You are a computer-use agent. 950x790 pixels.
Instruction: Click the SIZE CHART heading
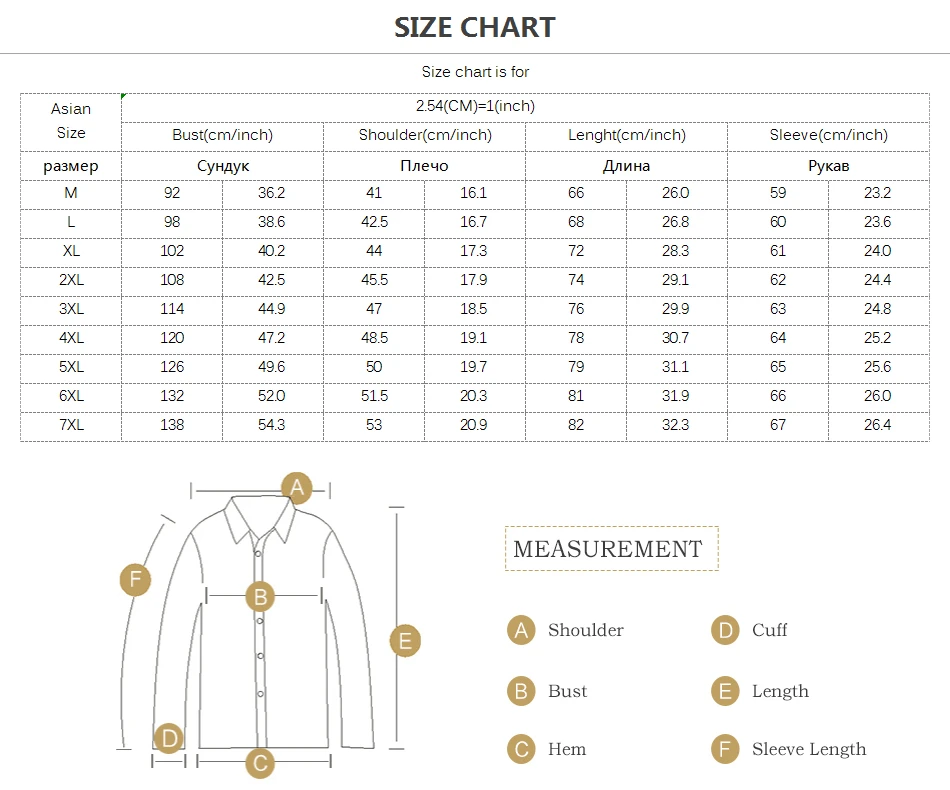click(474, 27)
